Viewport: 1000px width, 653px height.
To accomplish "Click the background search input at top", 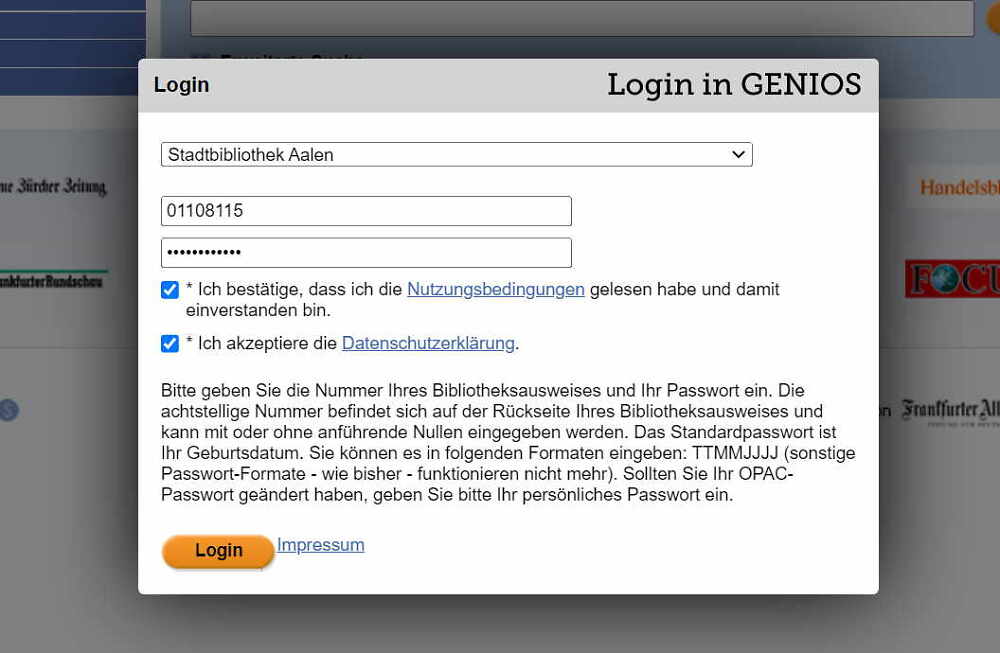I will (581, 18).
